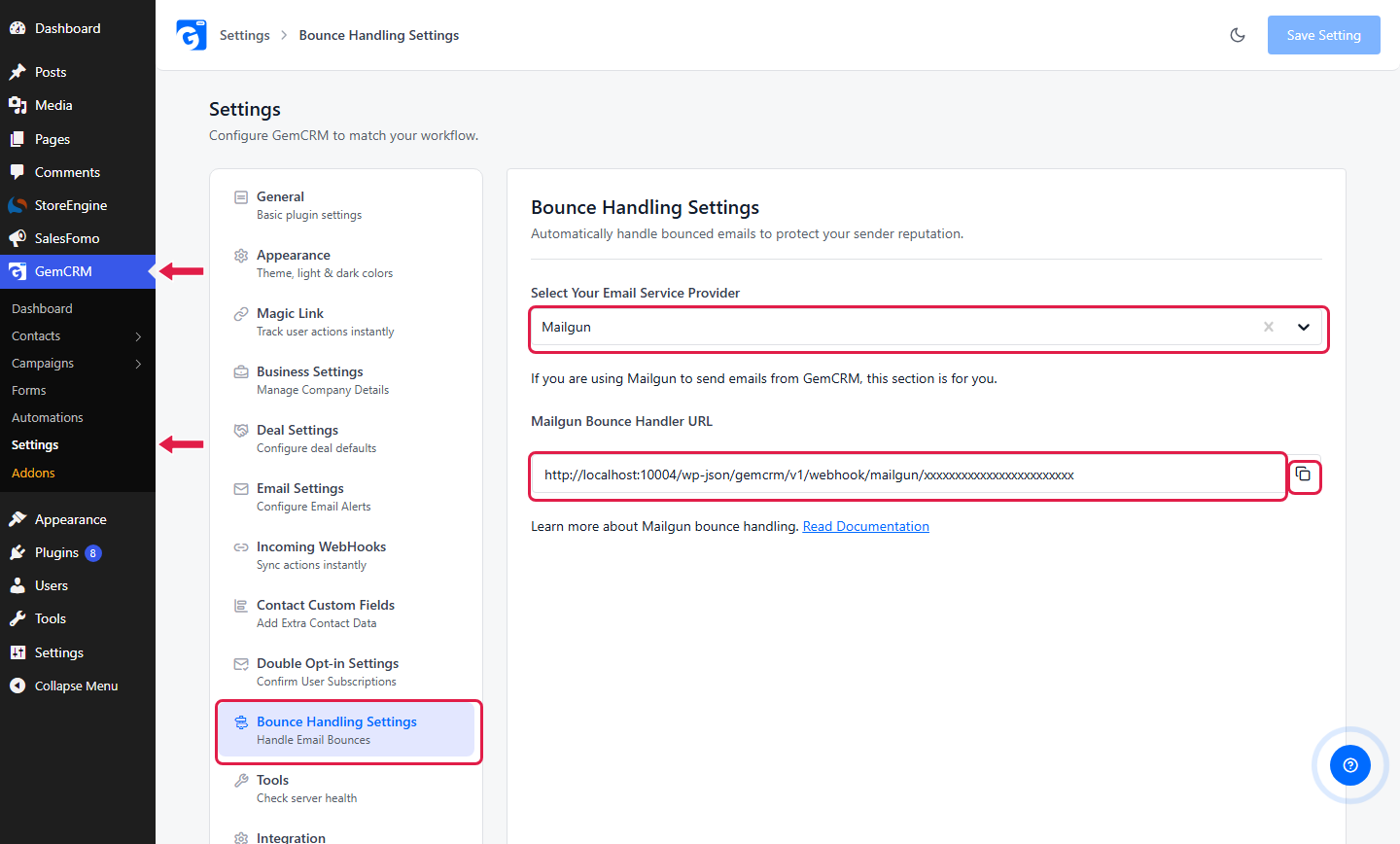The width and height of the screenshot is (1400, 844).
Task: Open the WordPress Posts menu
Action: coord(78,72)
